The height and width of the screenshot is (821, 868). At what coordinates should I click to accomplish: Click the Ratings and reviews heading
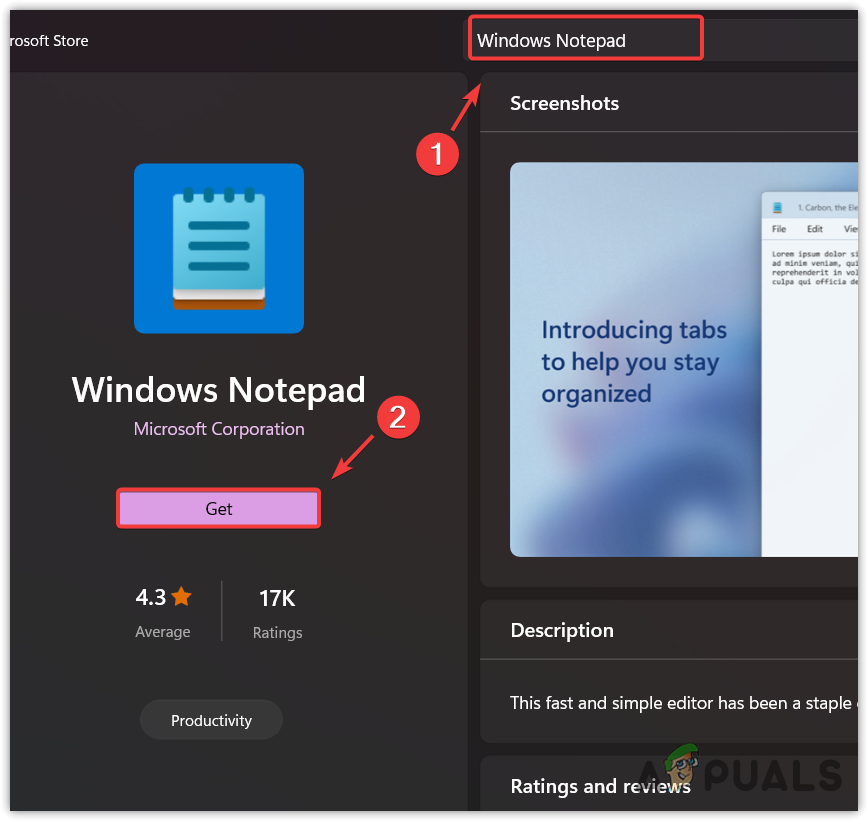[x=600, y=786]
